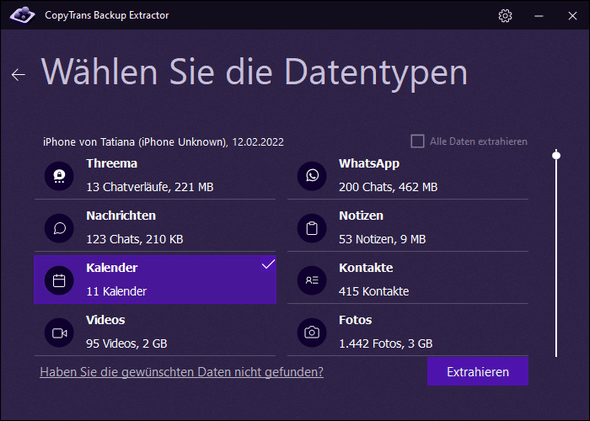Click the '200 Chats, 462 MB' text
The width and height of the screenshot is (590, 421).
[x=388, y=187]
